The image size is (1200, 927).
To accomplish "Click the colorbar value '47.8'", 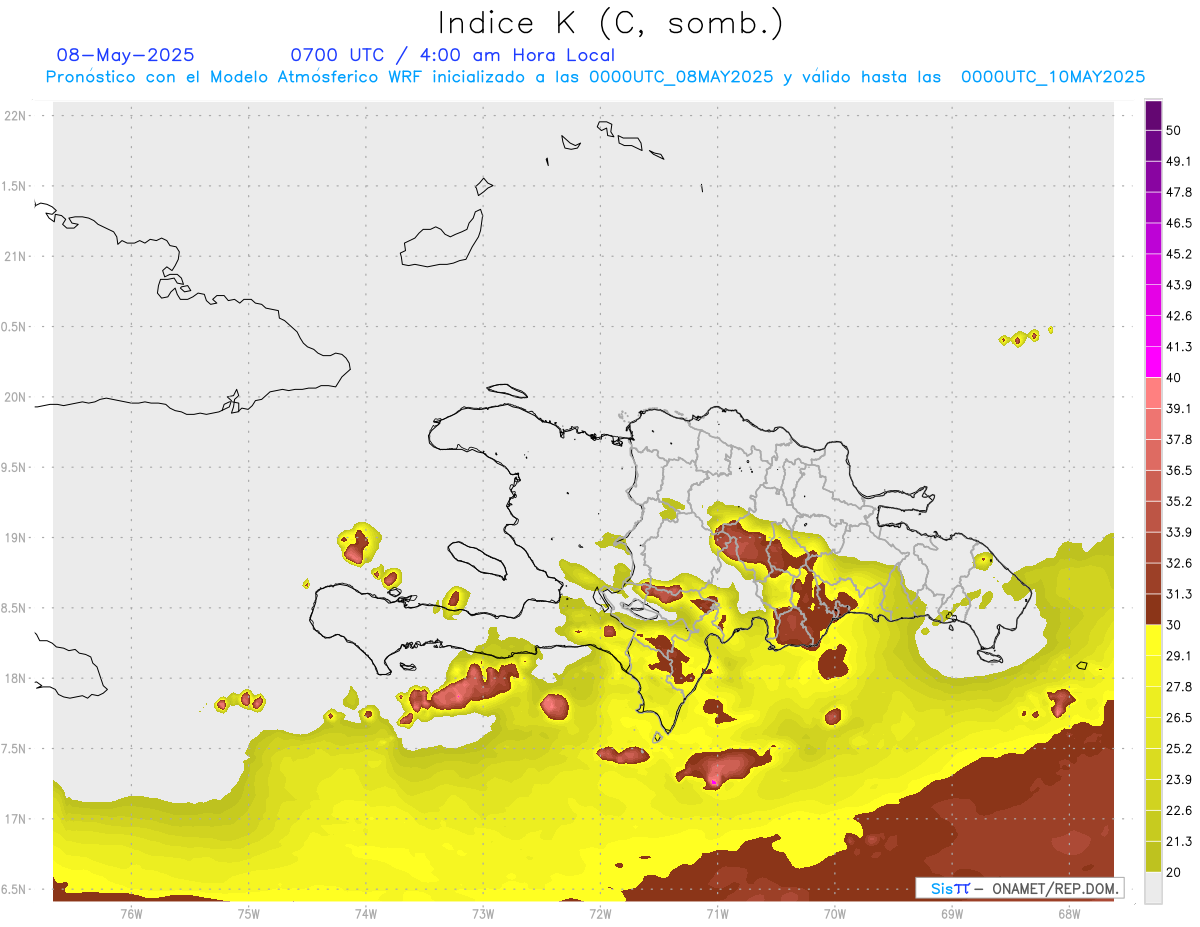I will [x=1179, y=192].
